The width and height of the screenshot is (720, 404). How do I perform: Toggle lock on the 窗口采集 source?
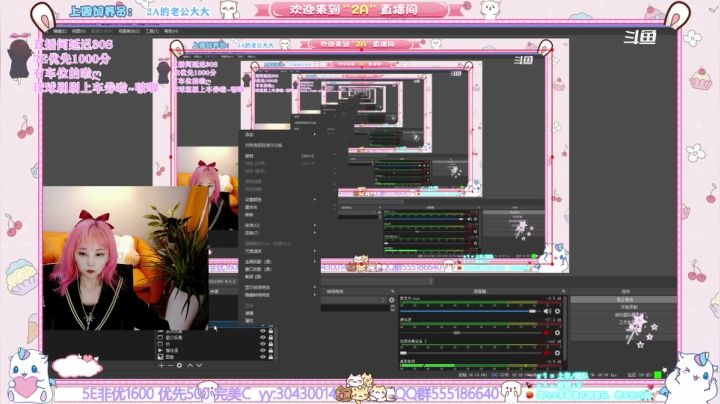pos(270,337)
